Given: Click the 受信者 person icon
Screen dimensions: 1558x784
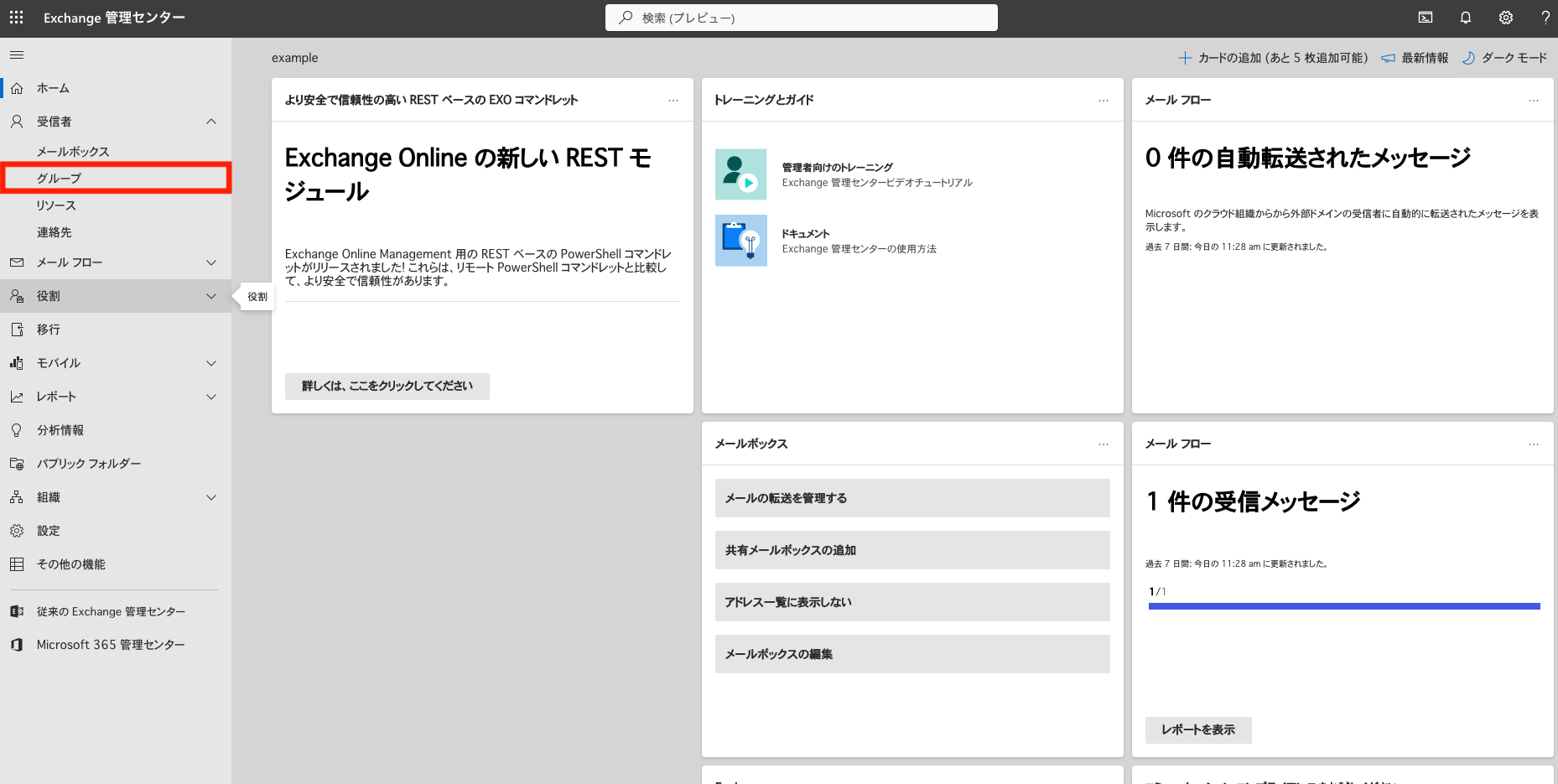Looking at the screenshot, I should tap(17, 122).
